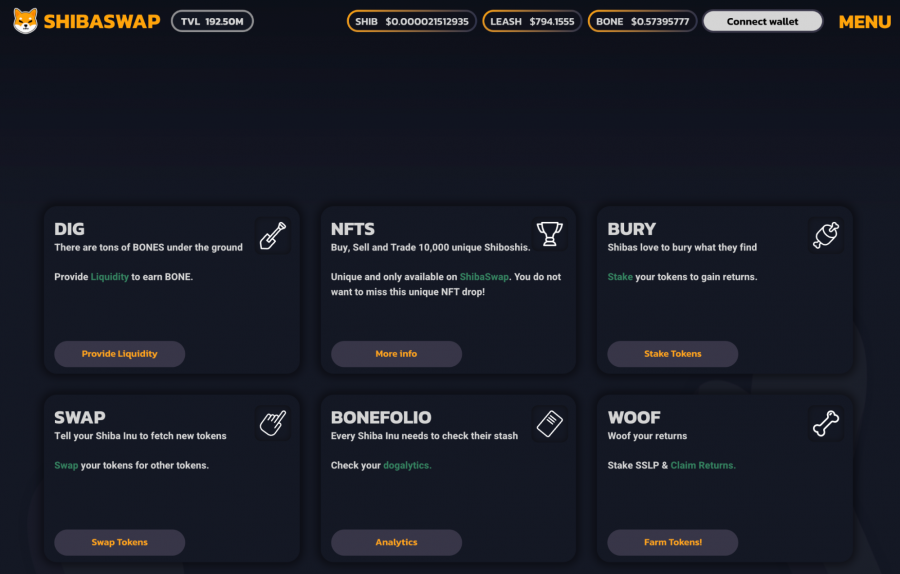
Task: Click the BONE price pill
Action: pyautogui.click(x=642, y=21)
